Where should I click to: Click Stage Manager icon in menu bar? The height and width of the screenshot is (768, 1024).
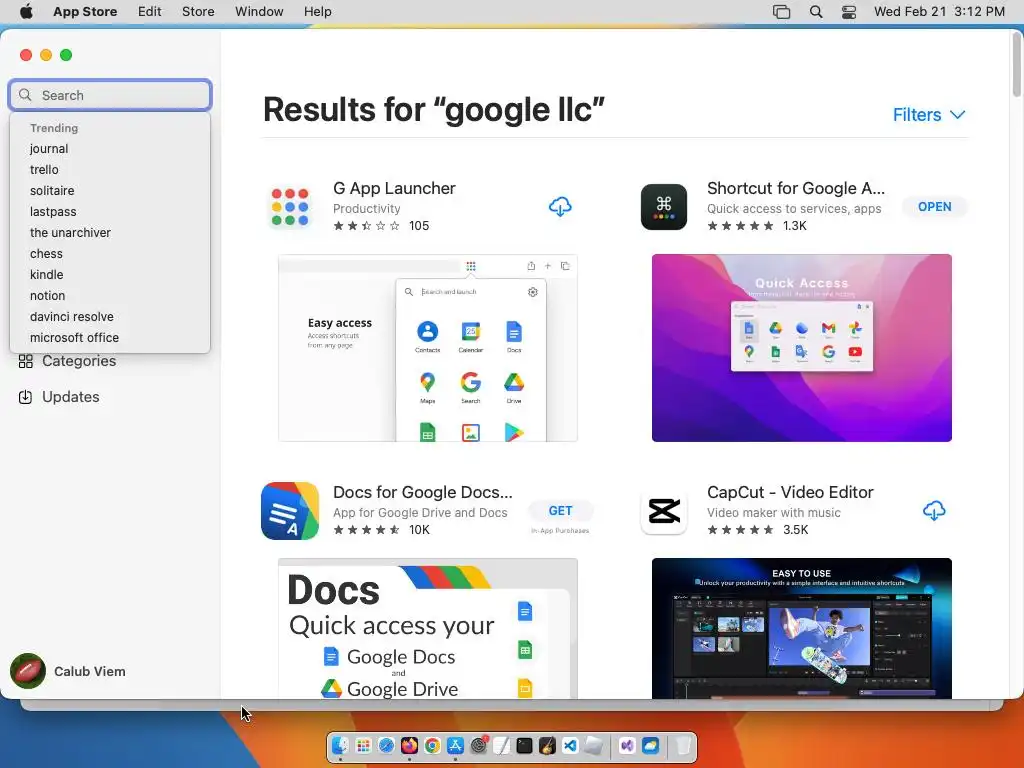[782, 12]
